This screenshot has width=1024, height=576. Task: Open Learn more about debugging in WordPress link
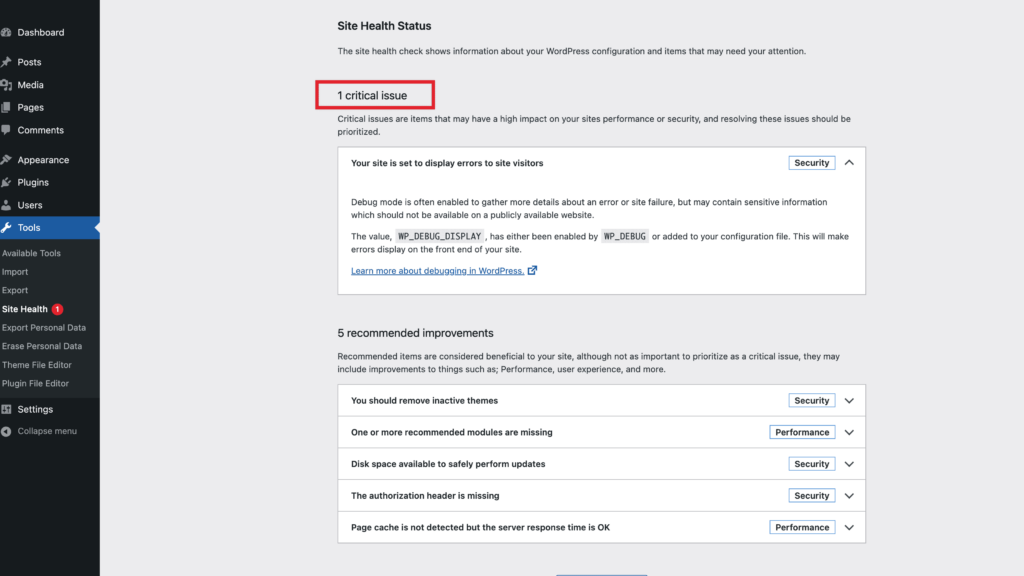coord(438,270)
